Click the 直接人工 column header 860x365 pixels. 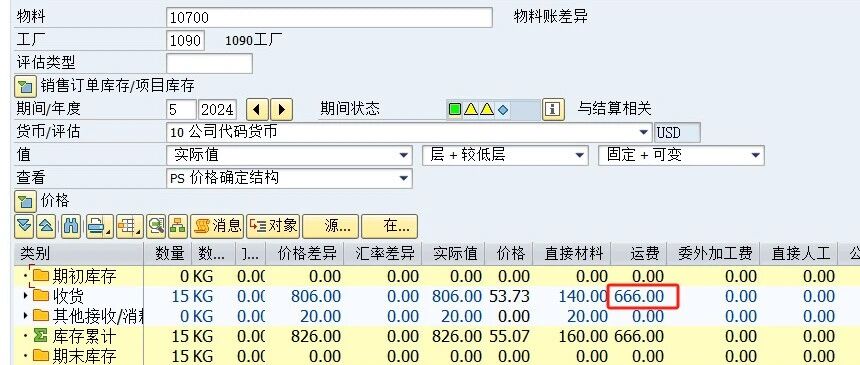pyautogui.click(x=799, y=254)
